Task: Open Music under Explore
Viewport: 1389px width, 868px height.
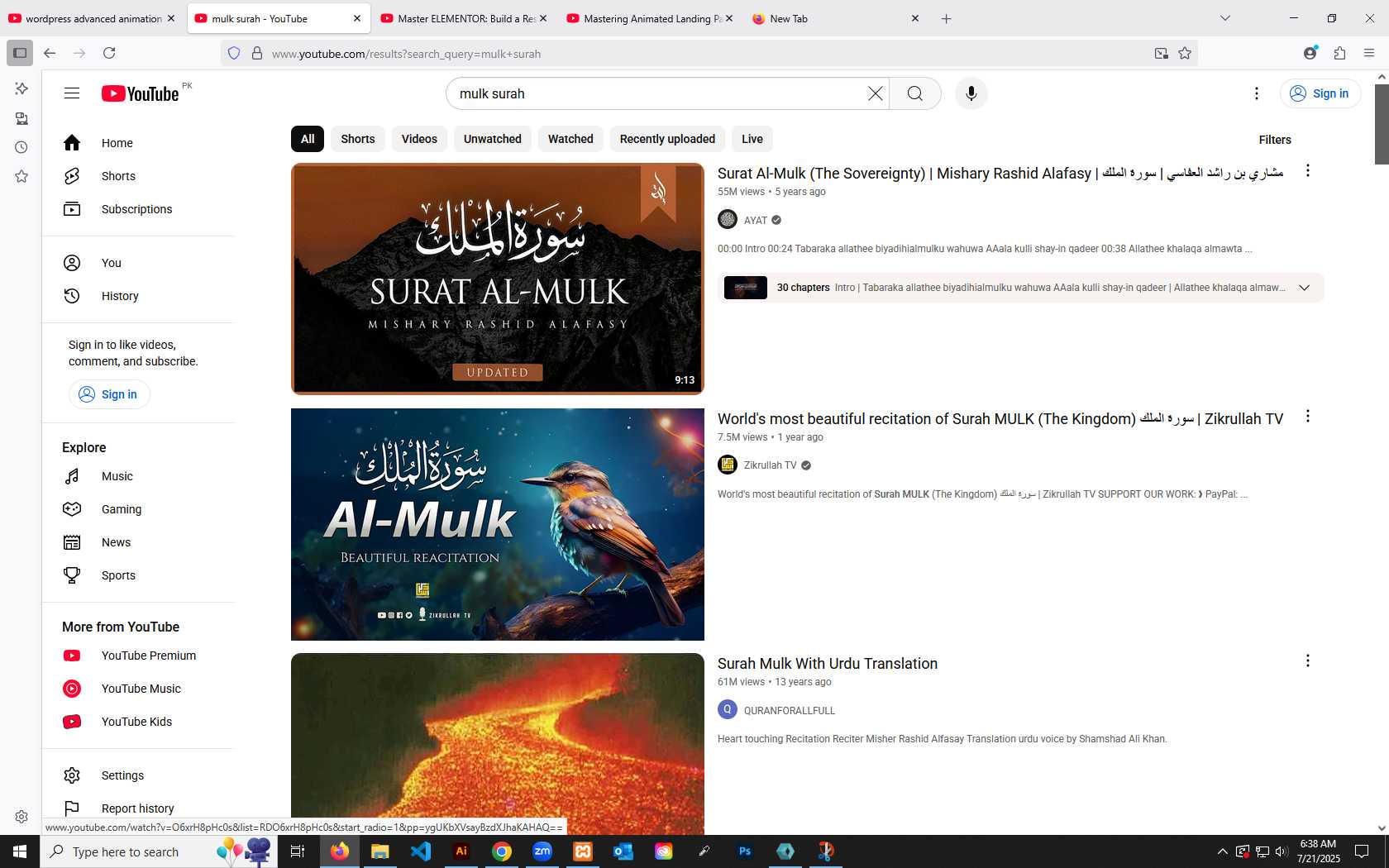Action: [138, 476]
